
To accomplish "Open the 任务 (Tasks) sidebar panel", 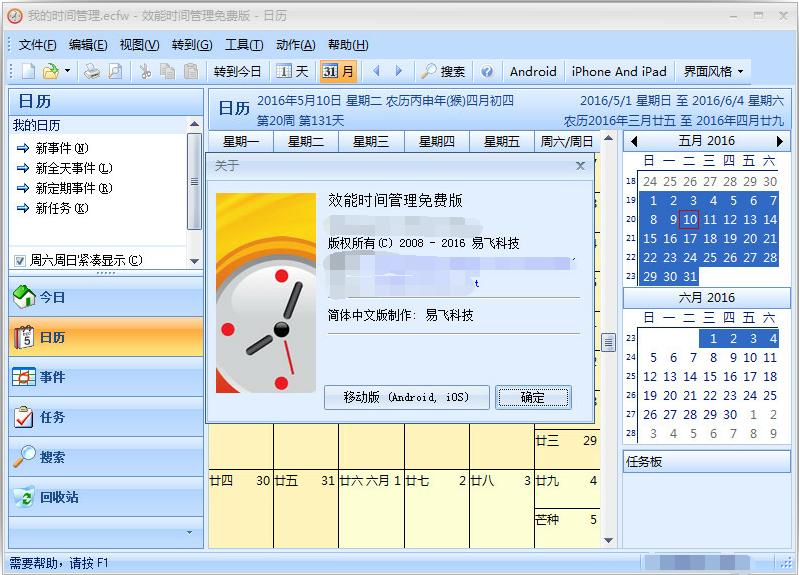I will pyautogui.click(x=105, y=417).
